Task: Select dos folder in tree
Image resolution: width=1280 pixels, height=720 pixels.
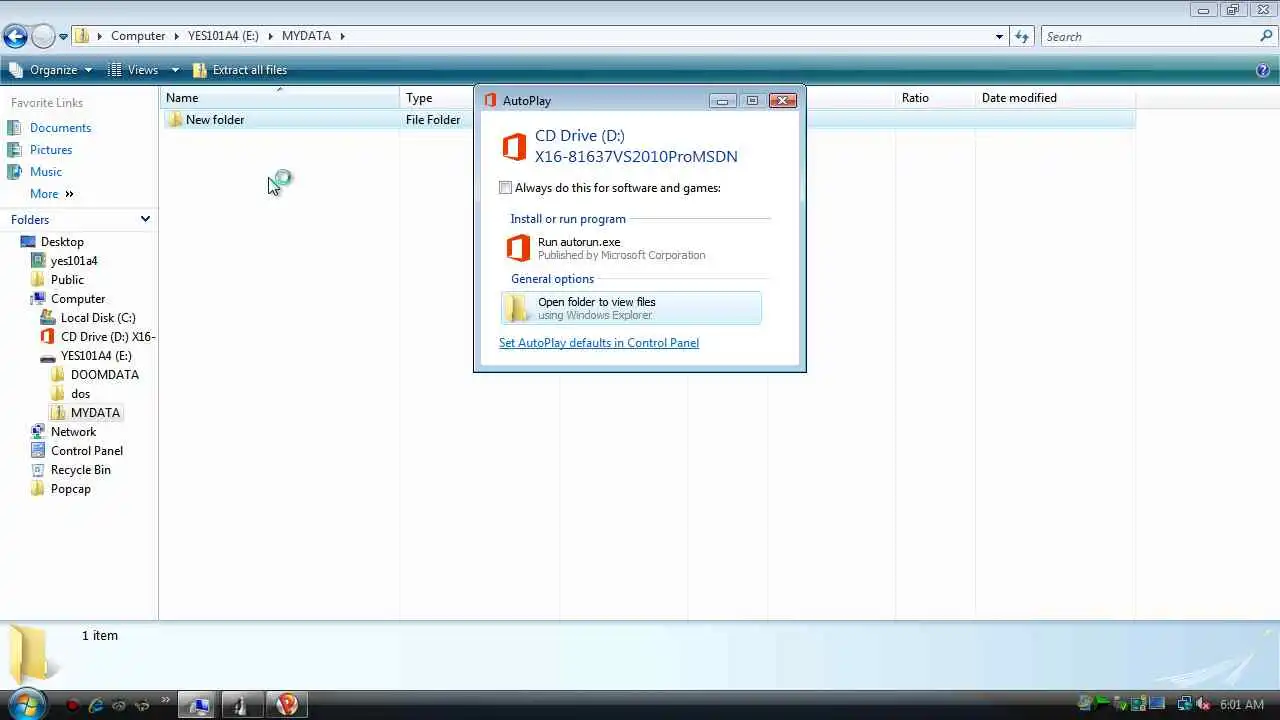Action: click(x=80, y=394)
